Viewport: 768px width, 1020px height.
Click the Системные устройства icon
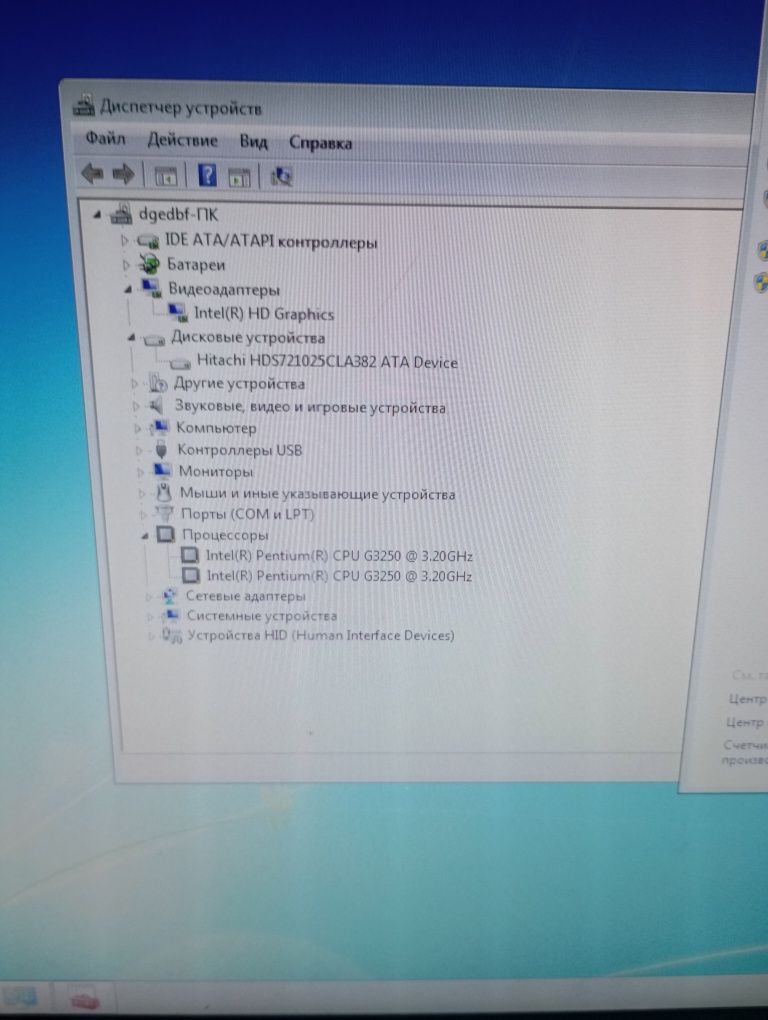[x=172, y=615]
